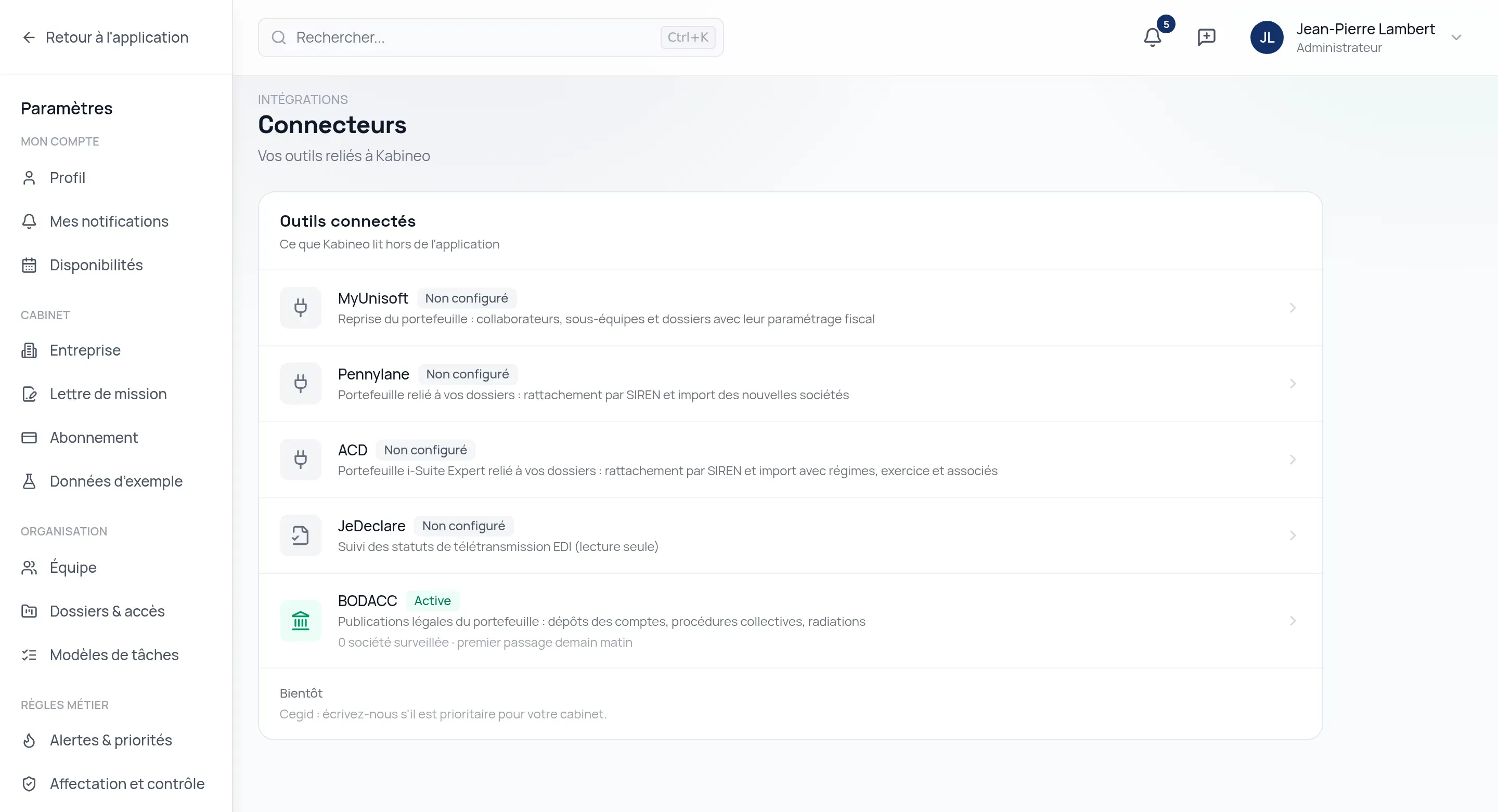Open the notifications bell icon
Image resolution: width=1498 pixels, height=812 pixels.
(1152, 37)
